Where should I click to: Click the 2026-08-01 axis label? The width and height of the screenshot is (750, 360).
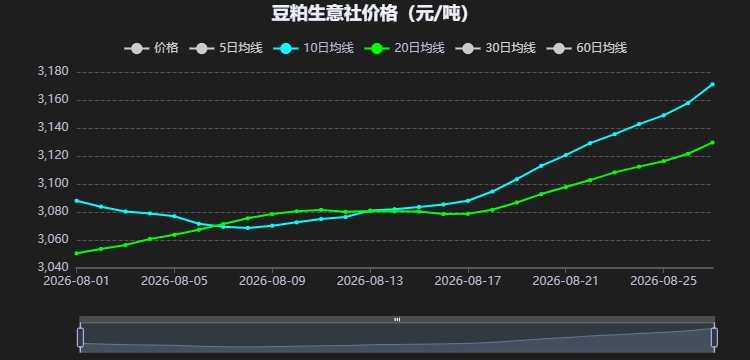click(77, 280)
